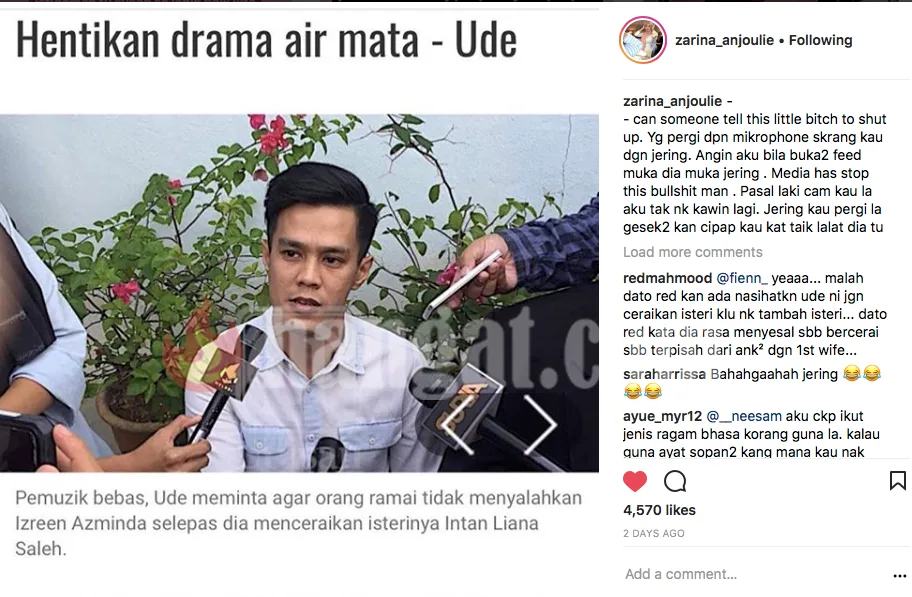This screenshot has height=597, width=912.
Task: Open the comment speech bubble icon
Action: [675, 481]
